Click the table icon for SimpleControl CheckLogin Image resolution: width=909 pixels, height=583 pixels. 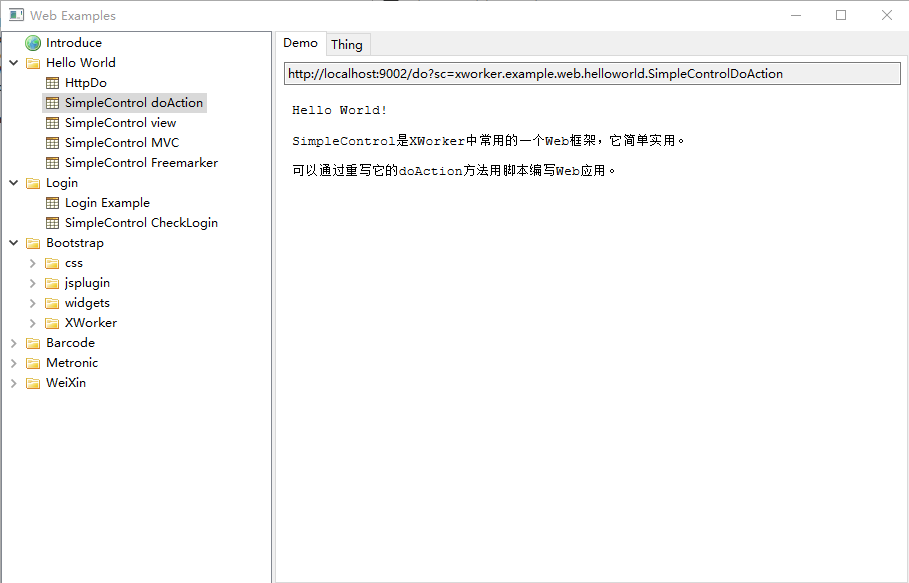point(52,223)
